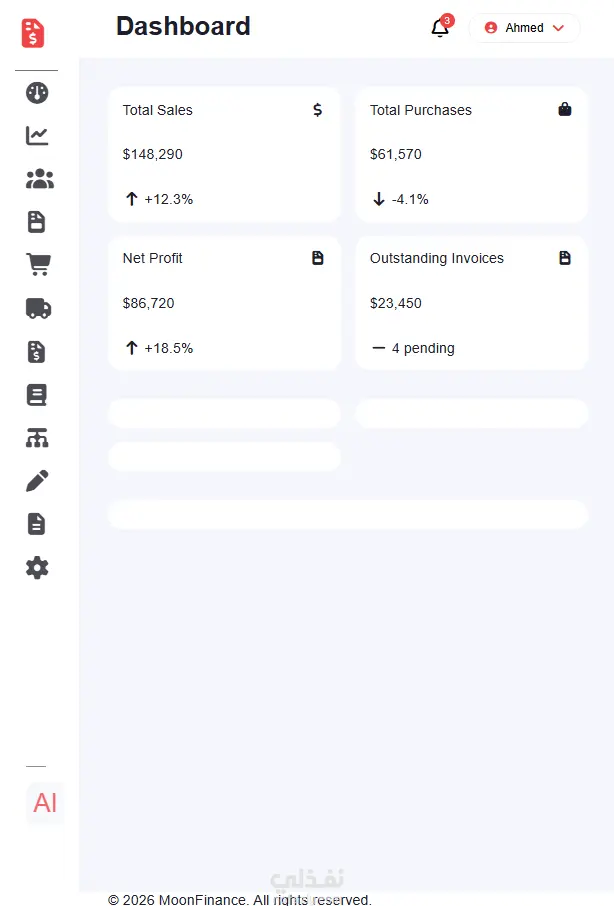The height and width of the screenshot is (906, 614).
Task: Select the Total Purchases card
Action: coord(471,155)
